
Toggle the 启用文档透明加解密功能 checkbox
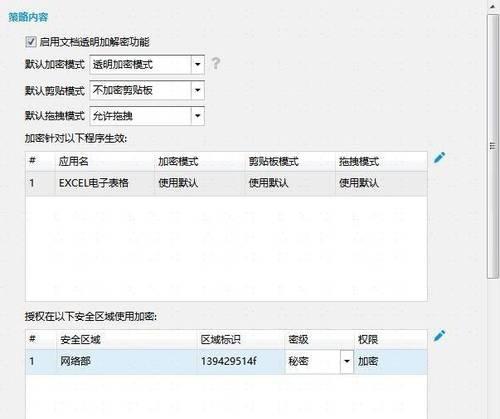pyautogui.click(x=31, y=42)
